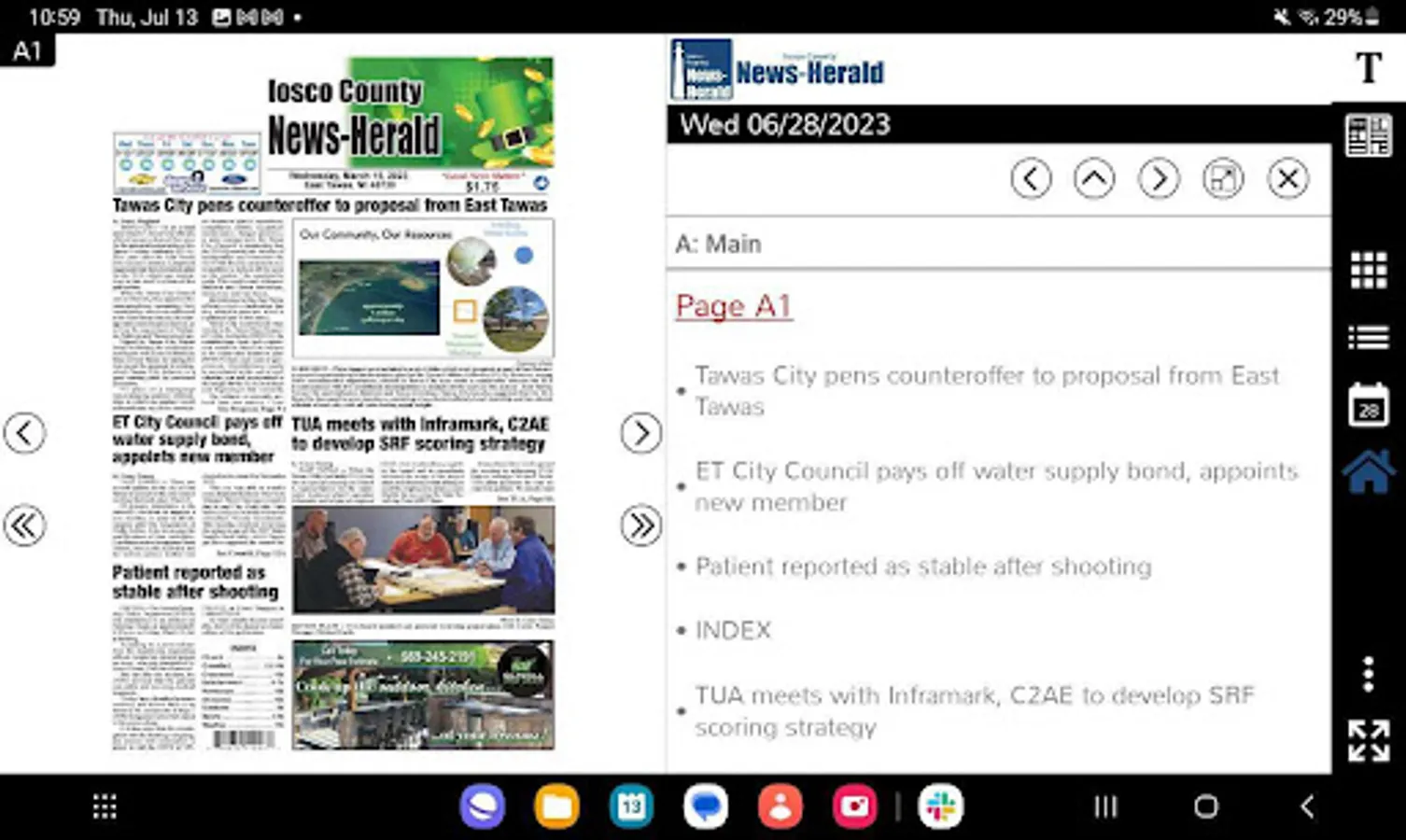Open the purple Internet browser app

tap(483, 806)
